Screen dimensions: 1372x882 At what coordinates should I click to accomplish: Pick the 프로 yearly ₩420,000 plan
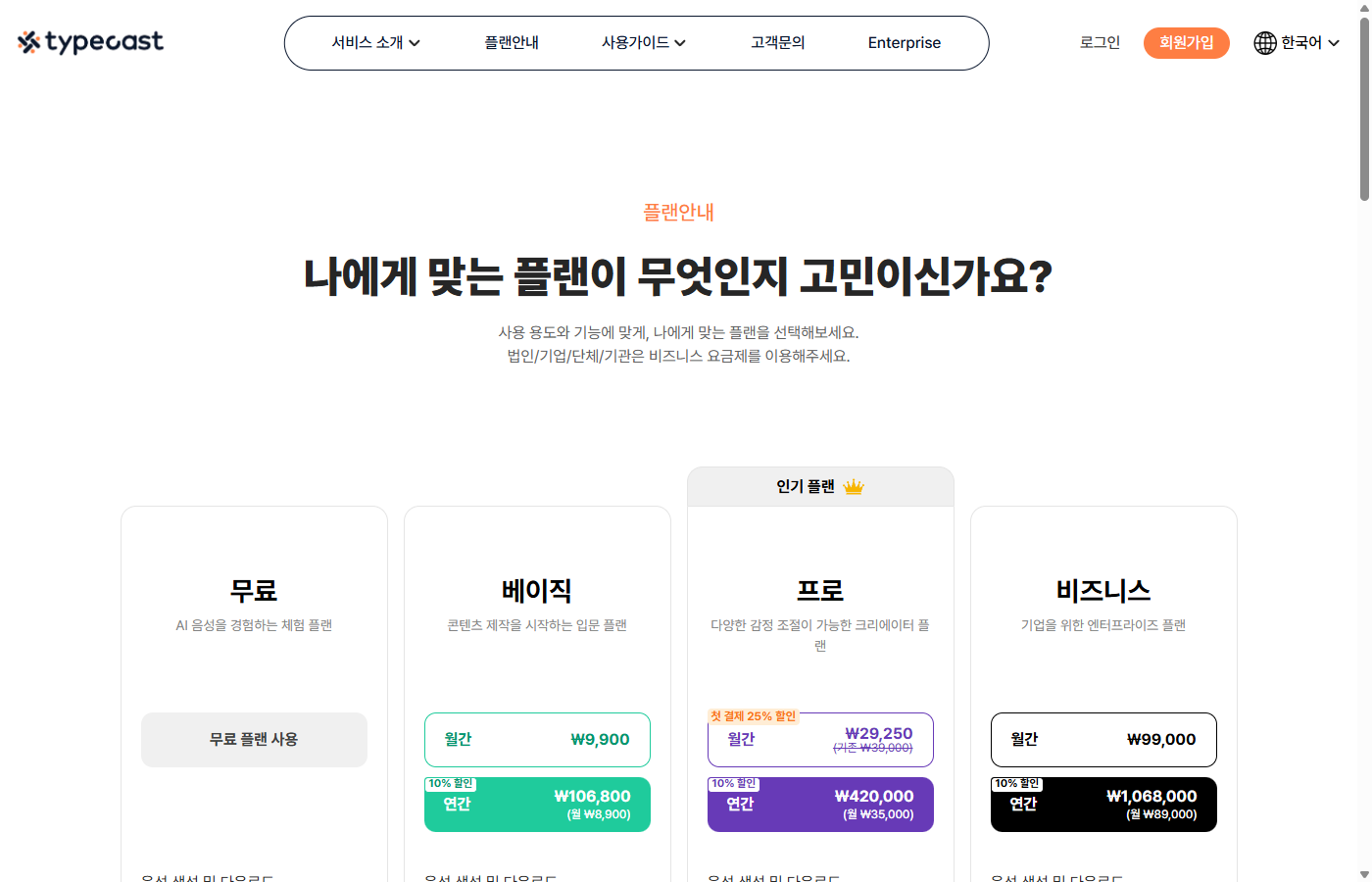click(x=820, y=804)
